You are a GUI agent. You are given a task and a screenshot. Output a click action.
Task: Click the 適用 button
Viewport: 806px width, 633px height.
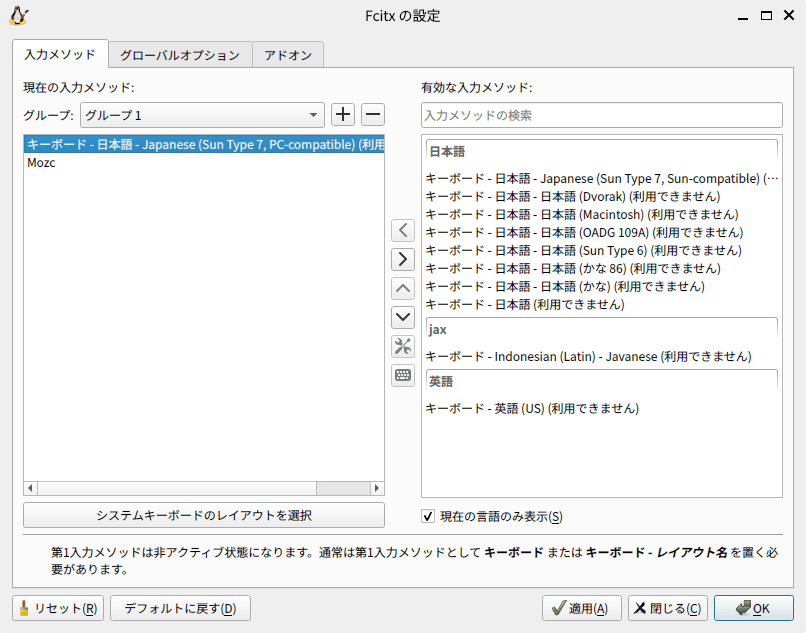tap(581, 608)
